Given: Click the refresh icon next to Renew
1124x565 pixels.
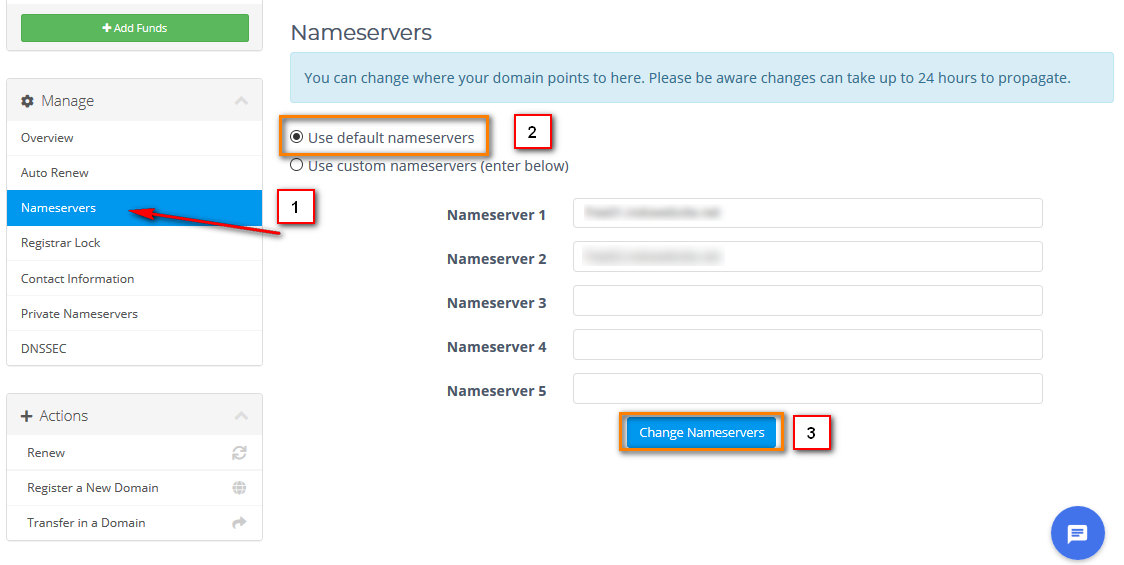Looking at the screenshot, I should point(239,452).
